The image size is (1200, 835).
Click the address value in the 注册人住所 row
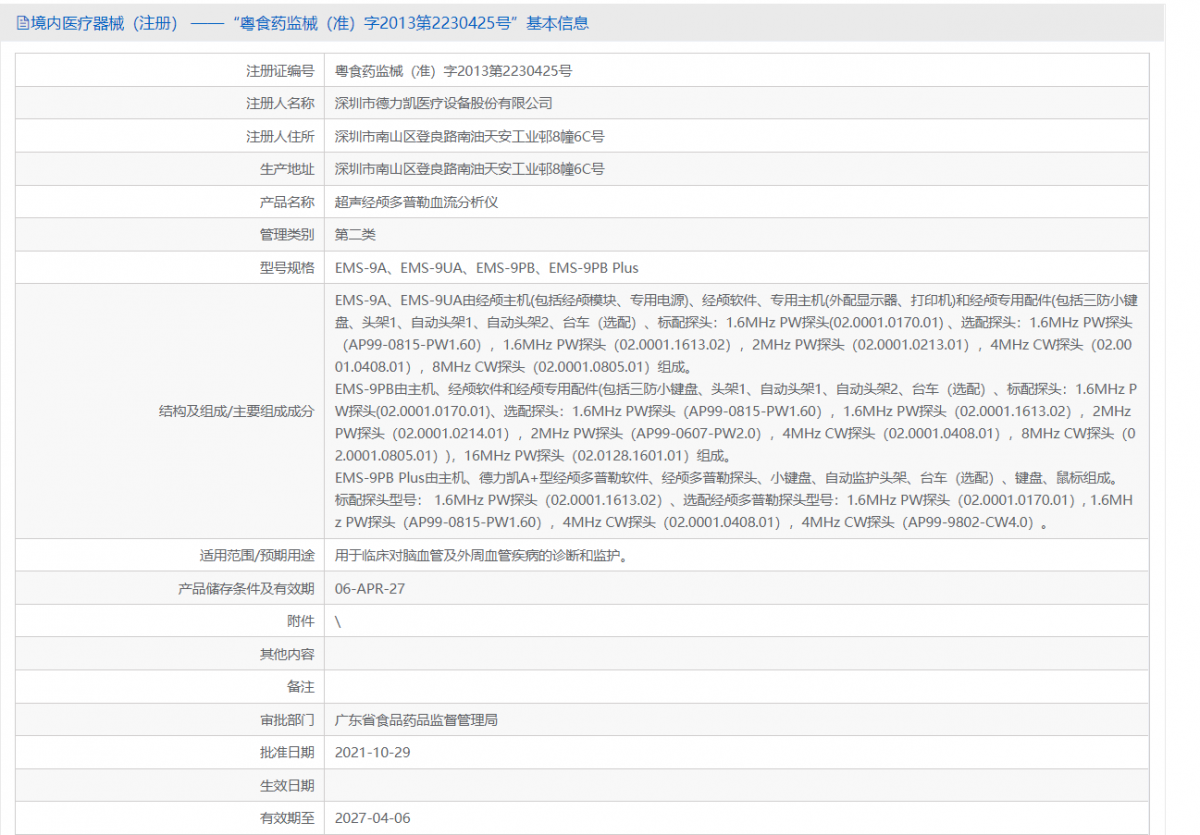[470, 136]
